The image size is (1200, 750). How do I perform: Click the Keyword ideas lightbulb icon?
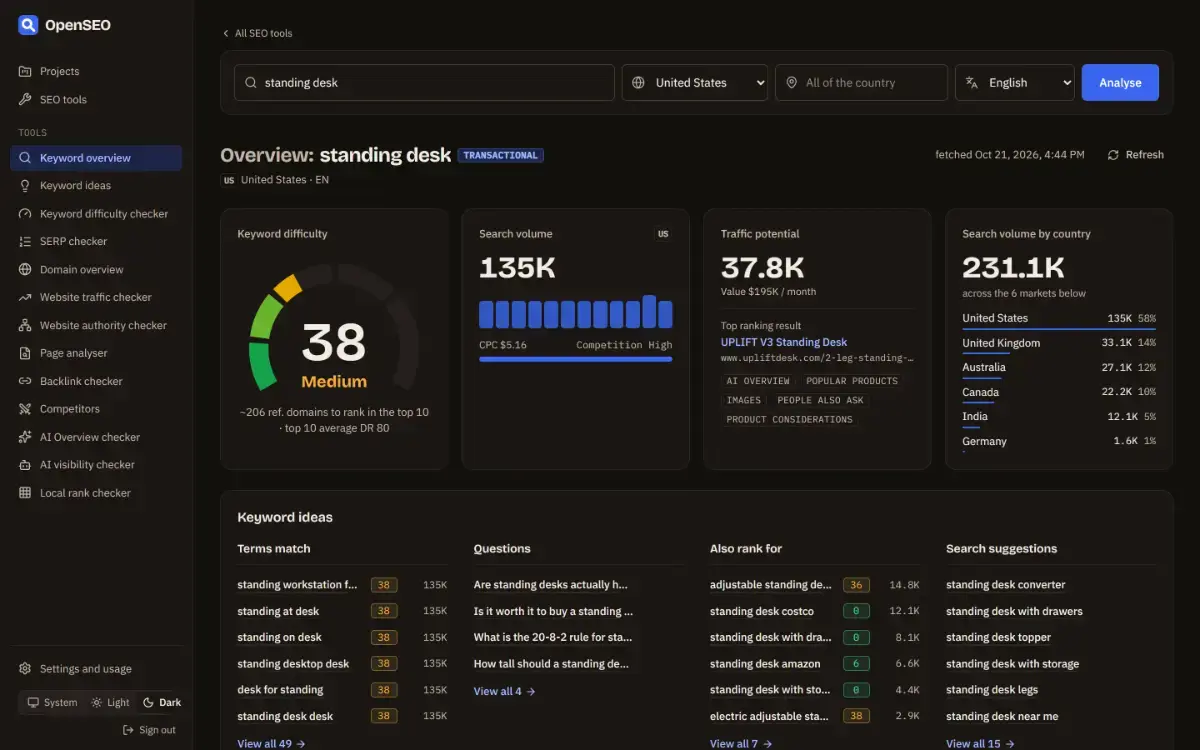click(25, 185)
